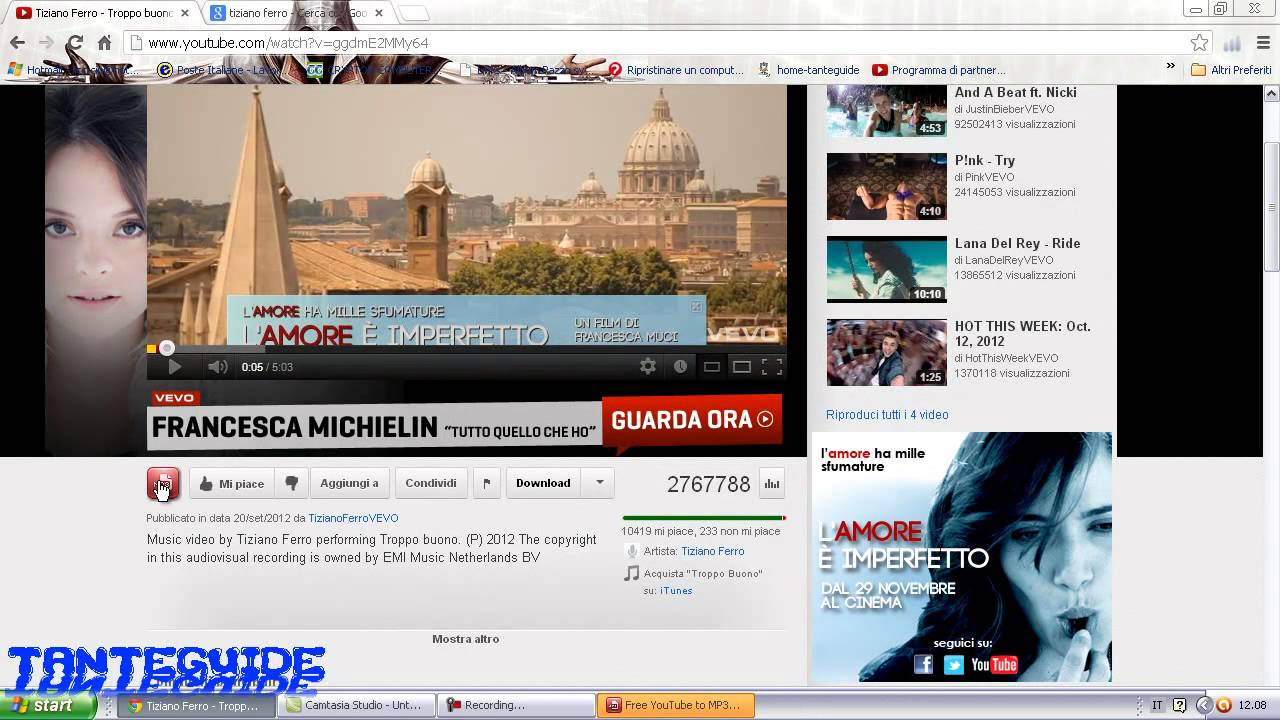Image resolution: width=1280 pixels, height=720 pixels.
Task: Mute the video volume speaker icon
Action: [217, 367]
